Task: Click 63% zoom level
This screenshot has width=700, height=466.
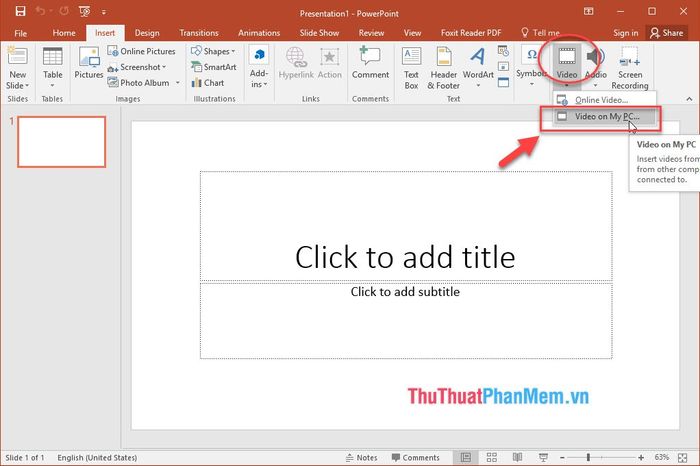Action: pos(662,458)
